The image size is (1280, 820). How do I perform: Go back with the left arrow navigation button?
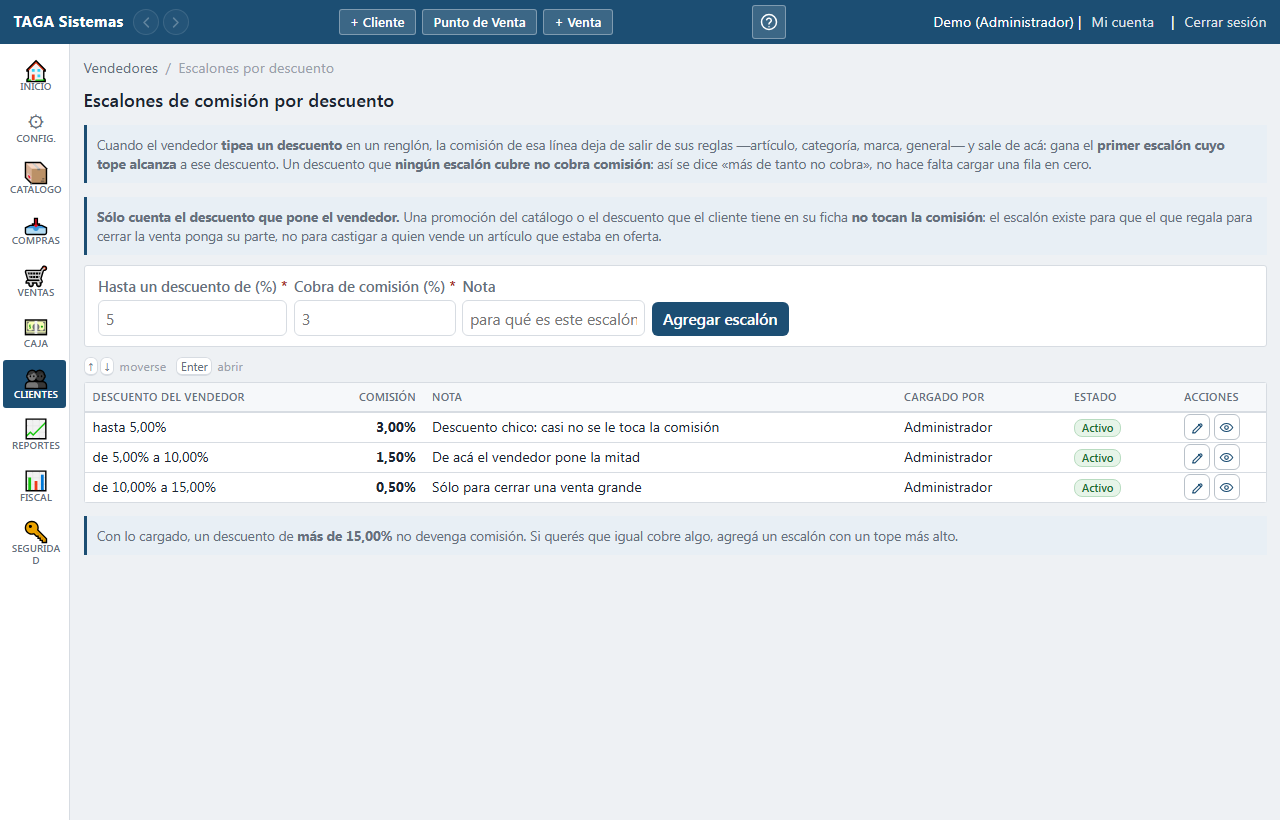coord(146,22)
